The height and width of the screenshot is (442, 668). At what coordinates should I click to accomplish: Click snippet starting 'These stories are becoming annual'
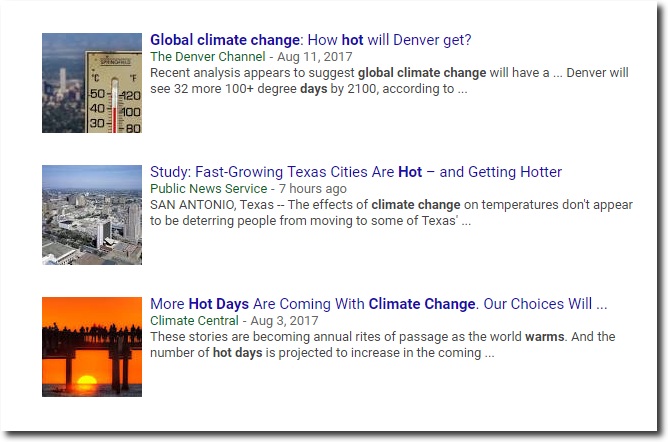383,345
